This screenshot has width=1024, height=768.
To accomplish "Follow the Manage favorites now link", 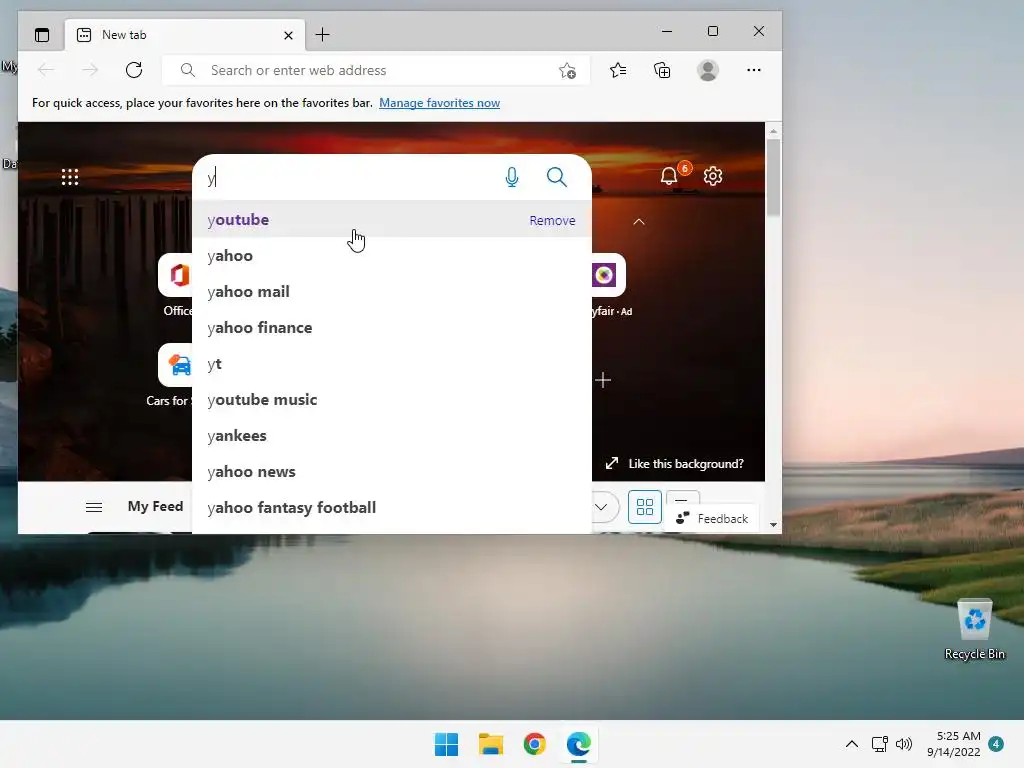I will tap(440, 103).
